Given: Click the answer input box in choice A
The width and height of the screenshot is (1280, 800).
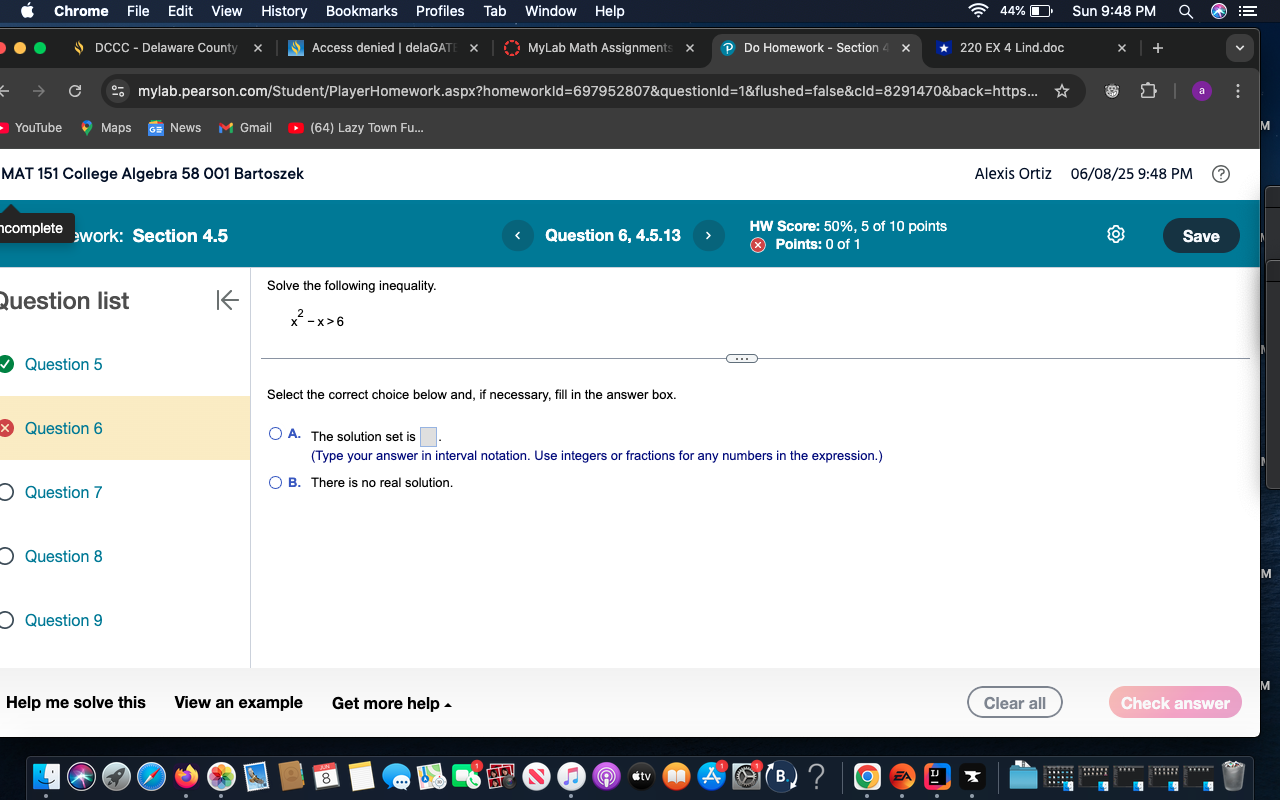Looking at the screenshot, I should [428, 436].
